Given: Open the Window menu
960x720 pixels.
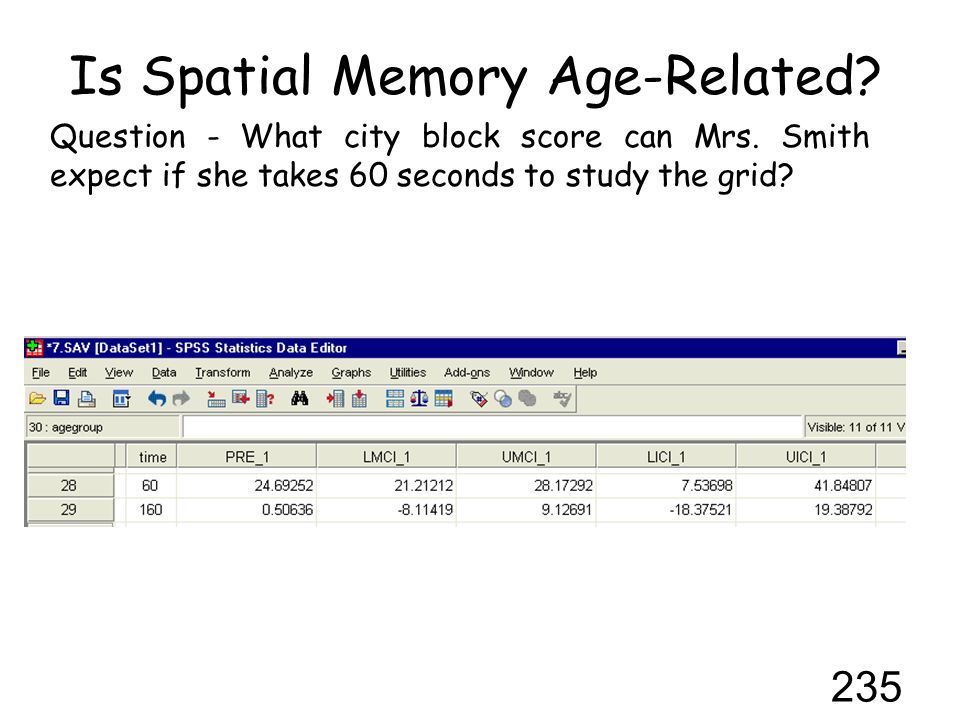Looking at the screenshot, I should click(531, 372).
